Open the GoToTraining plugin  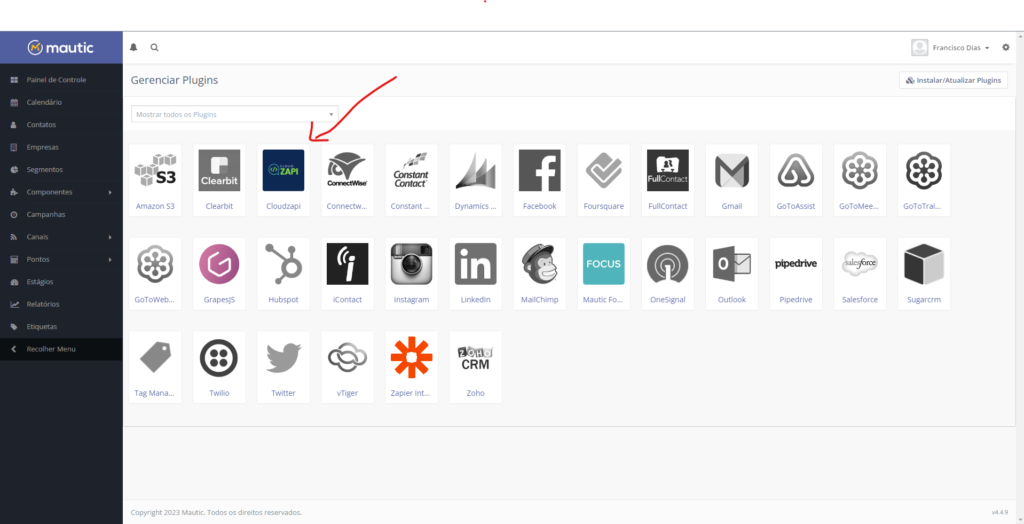click(x=923, y=180)
